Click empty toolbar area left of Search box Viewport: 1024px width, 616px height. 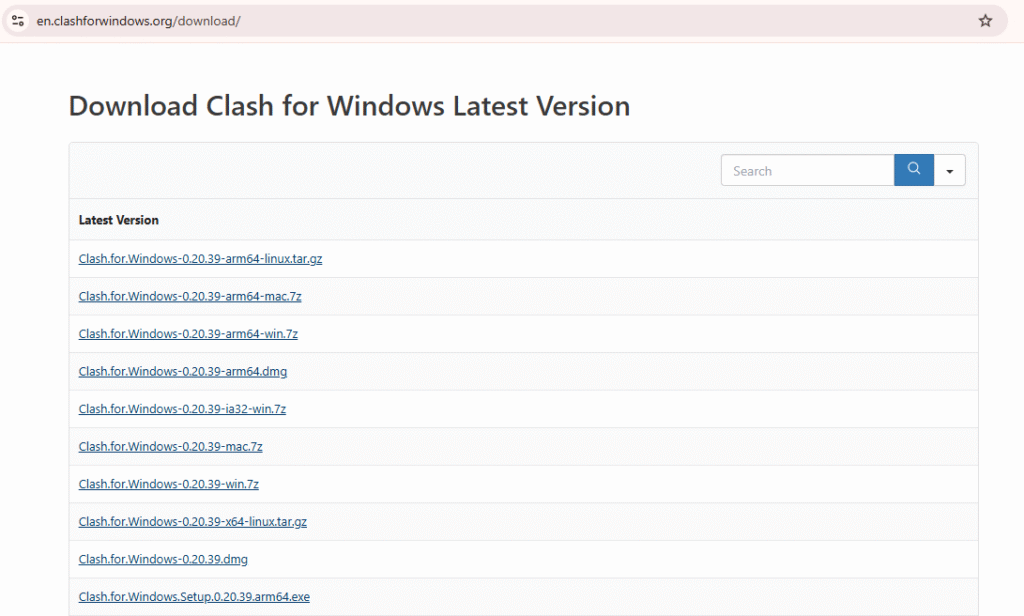click(x=400, y=171)
